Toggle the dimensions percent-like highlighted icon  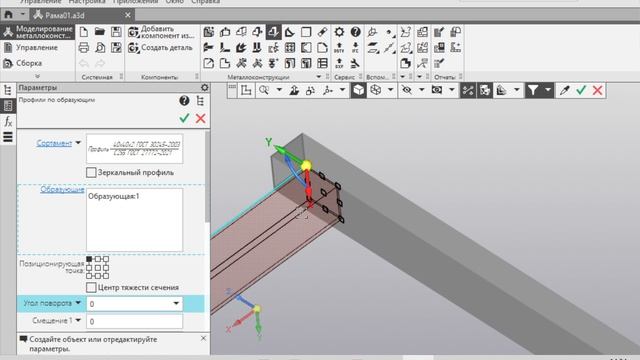click(x=468, y=90)
